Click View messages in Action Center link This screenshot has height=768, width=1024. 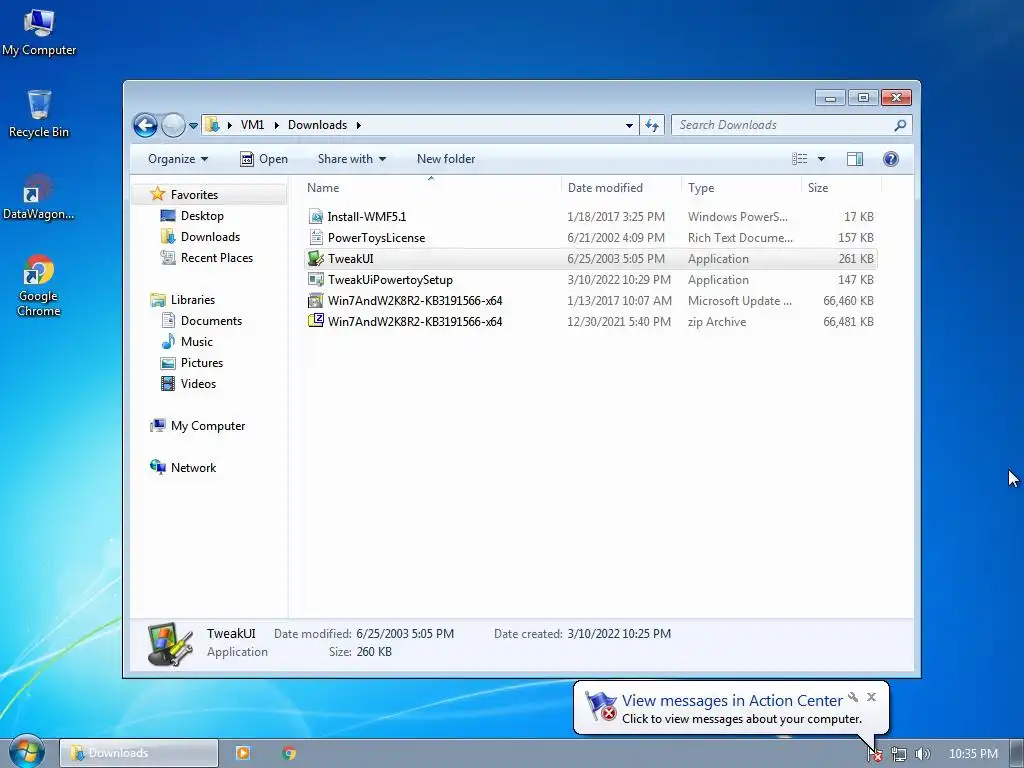tap(732, 700)
